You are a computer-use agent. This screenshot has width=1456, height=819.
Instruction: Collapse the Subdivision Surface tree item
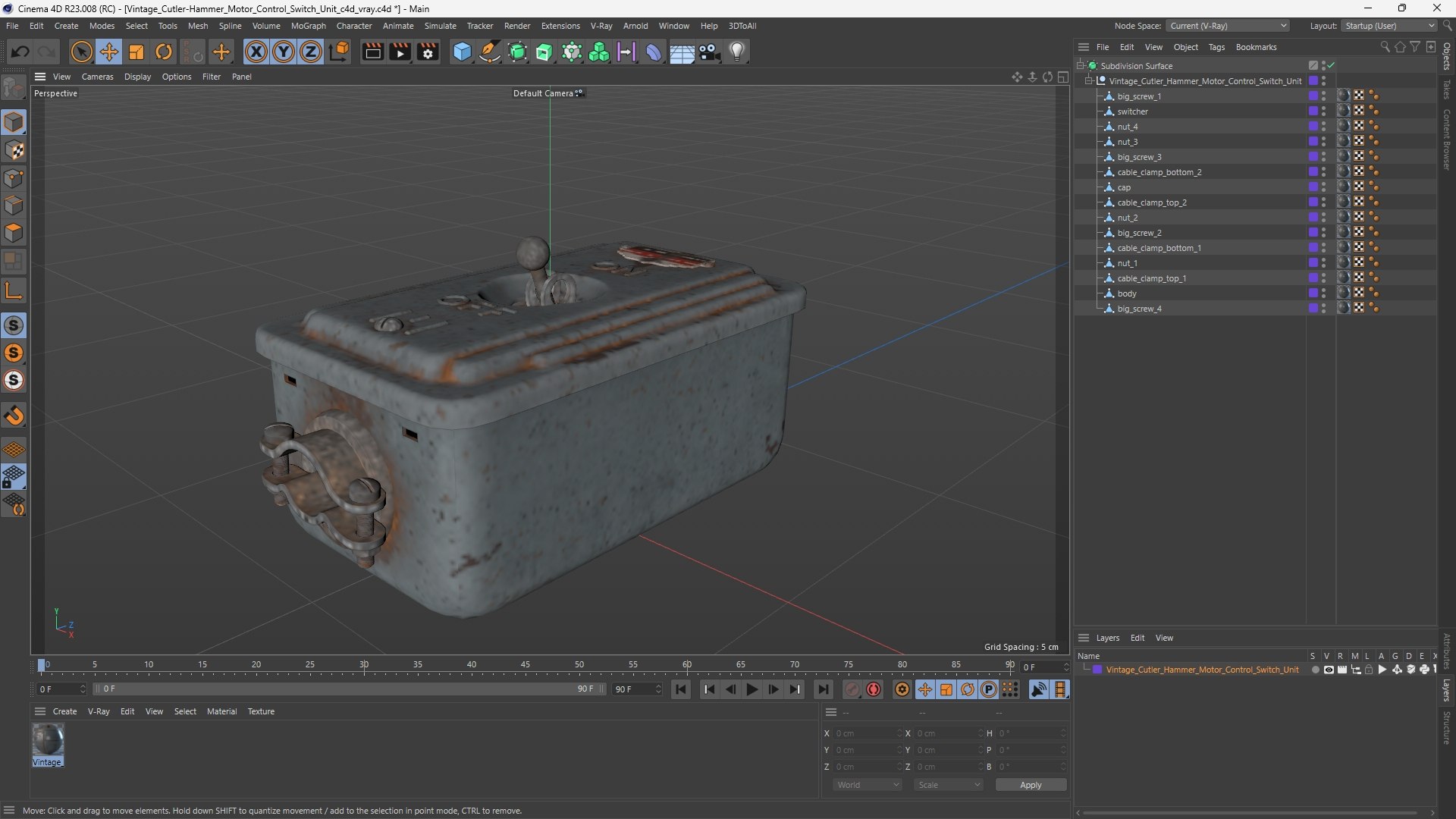point(1080,65)
